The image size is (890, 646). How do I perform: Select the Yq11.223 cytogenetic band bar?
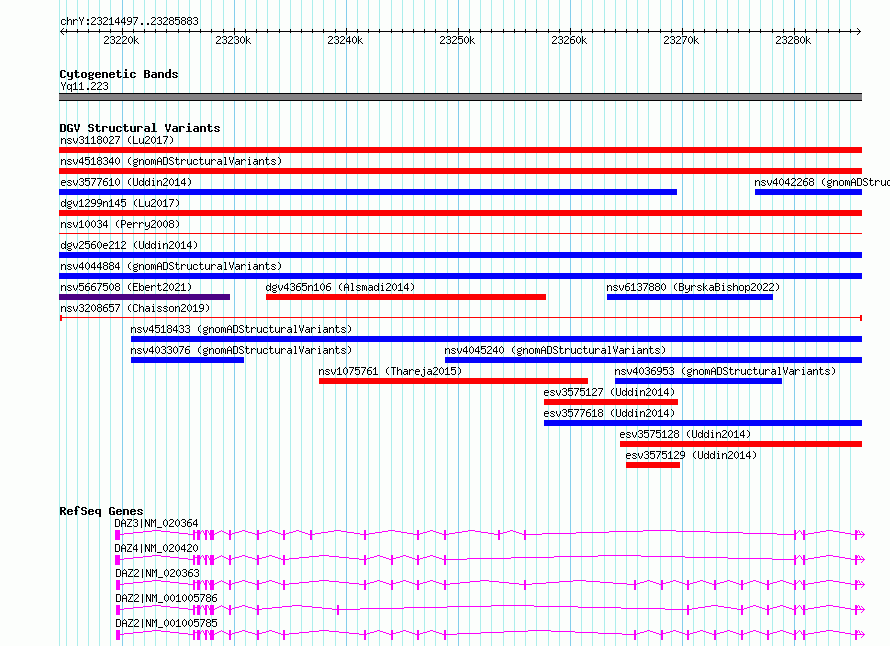coord(460,97)
